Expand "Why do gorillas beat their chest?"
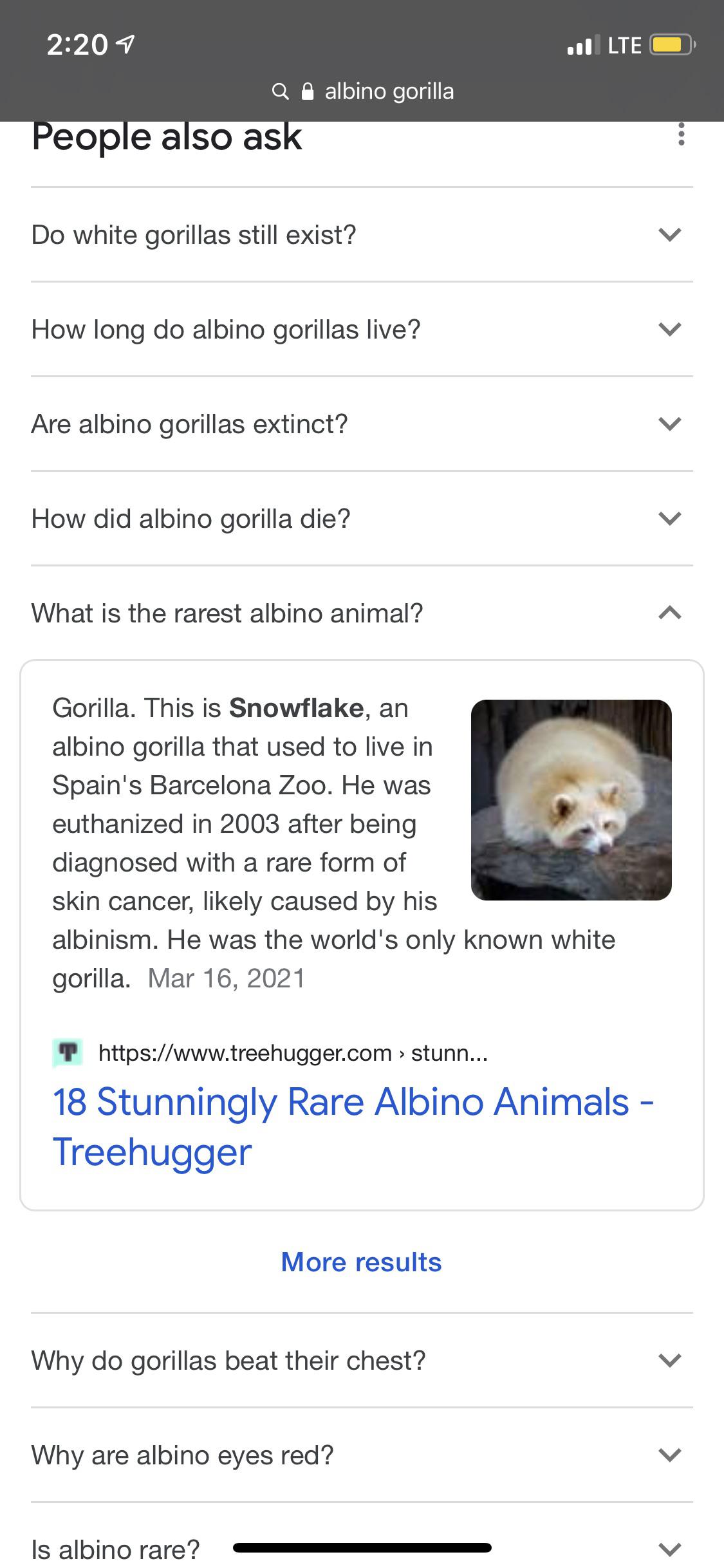Image resolution: width=724 pixels, height=1568 pixels. (x=669, y=1359)
